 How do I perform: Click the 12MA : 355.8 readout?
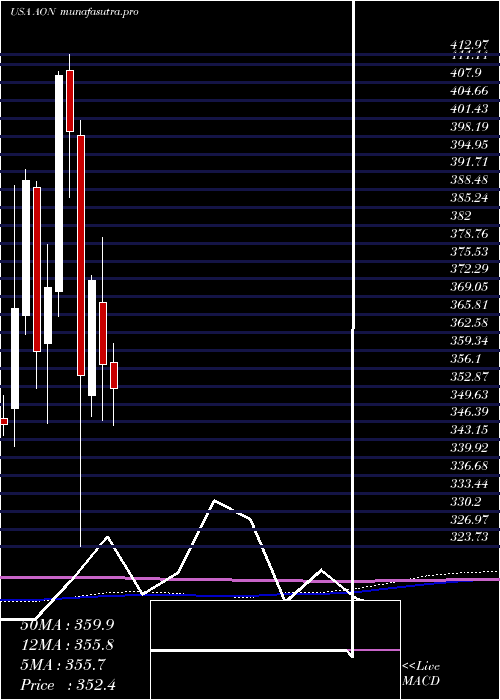pos(67,645)
